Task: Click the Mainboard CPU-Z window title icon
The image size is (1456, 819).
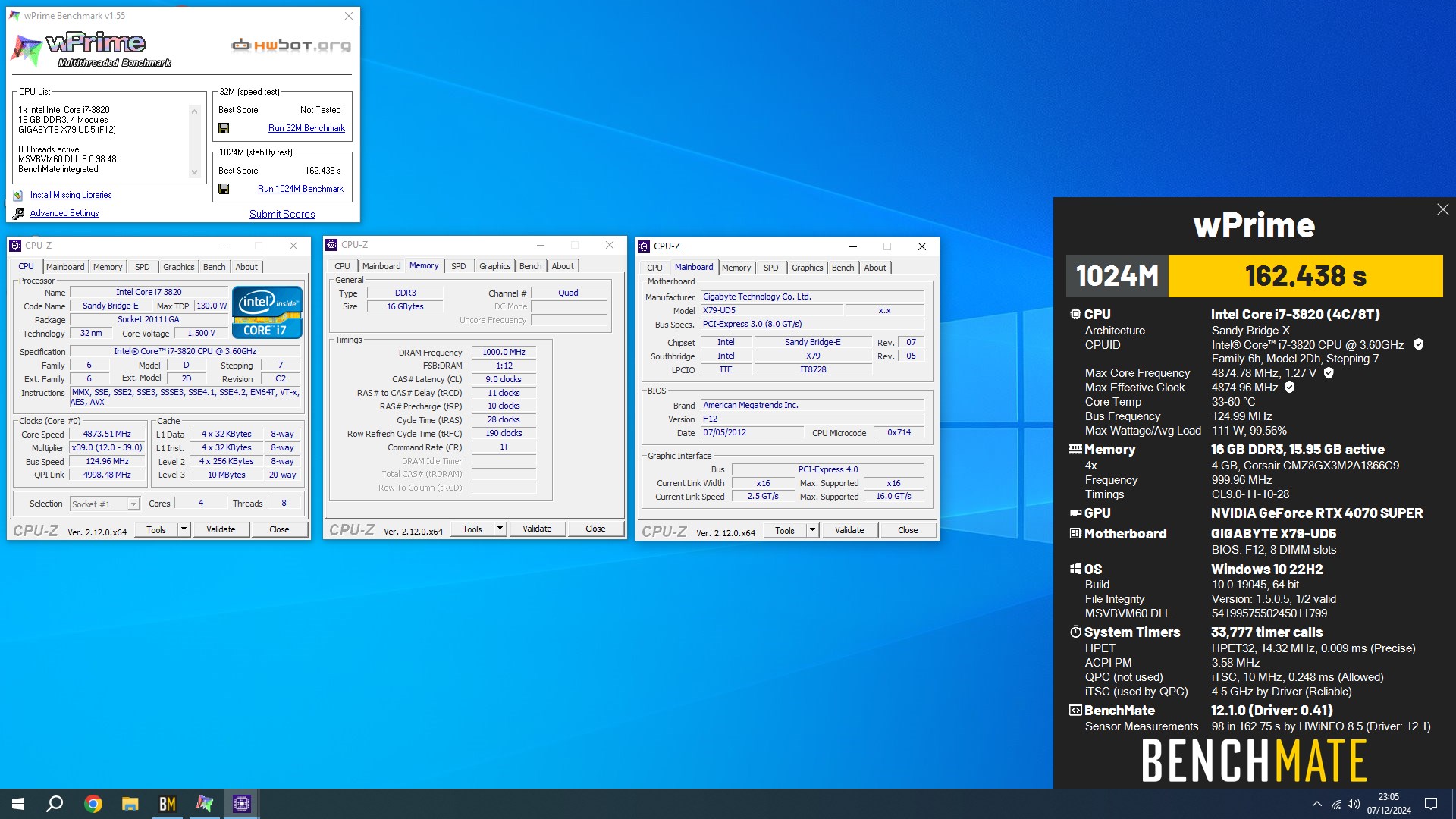Action: [644, 246]
